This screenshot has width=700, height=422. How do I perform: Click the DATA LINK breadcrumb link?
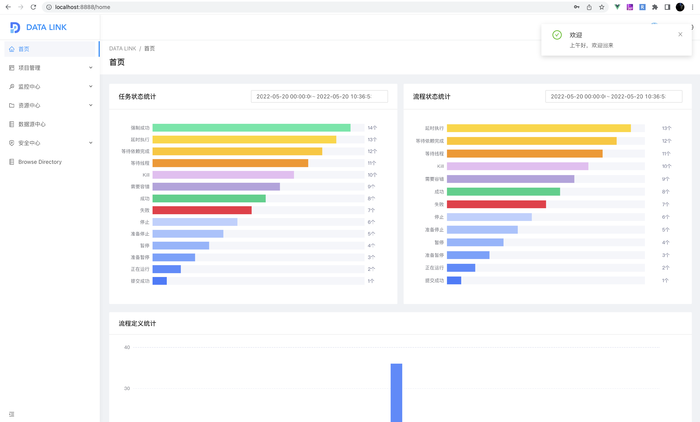[x=122, y=48]
